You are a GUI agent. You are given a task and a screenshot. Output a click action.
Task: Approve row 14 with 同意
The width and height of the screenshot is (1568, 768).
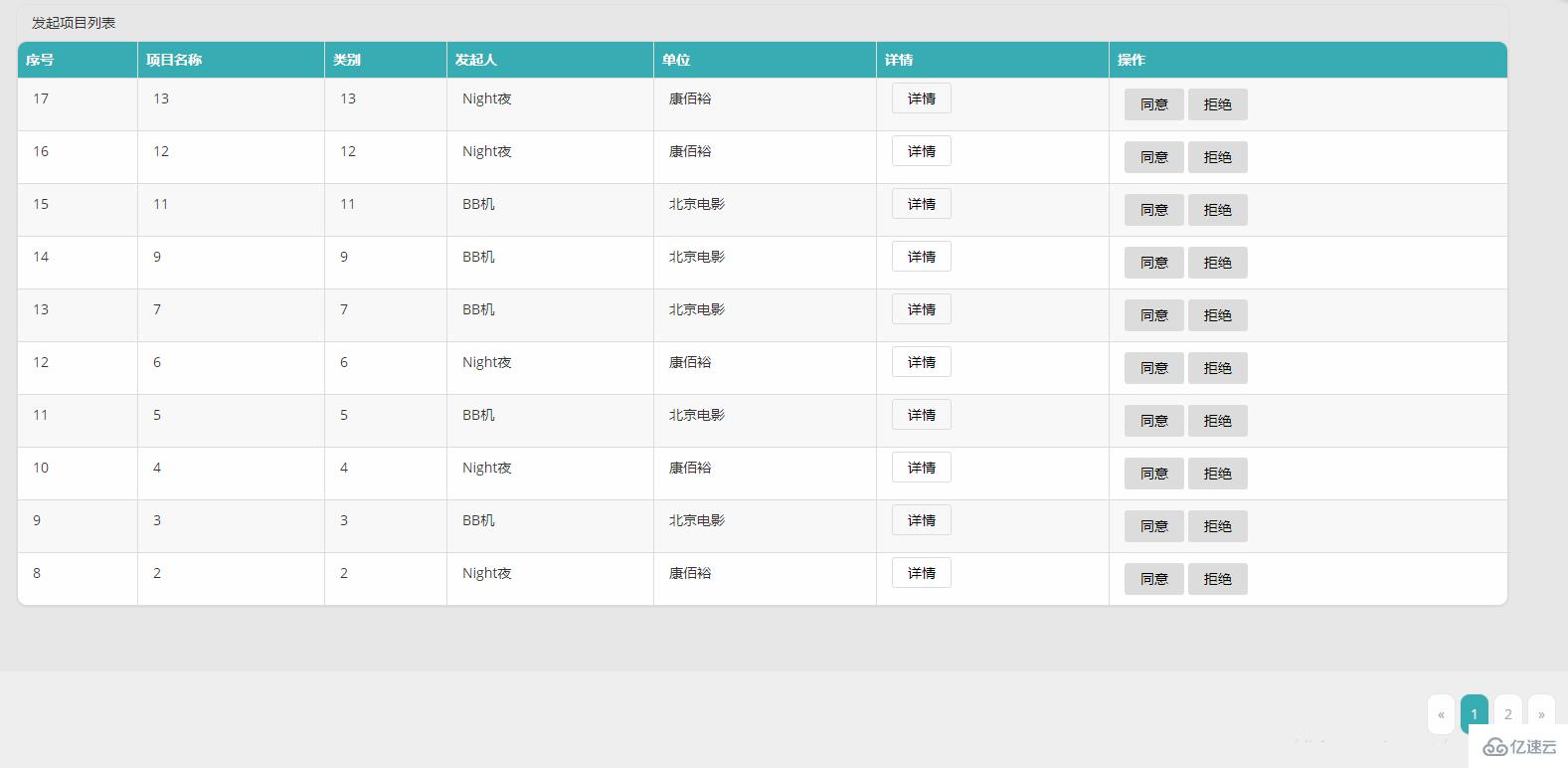coord(1153,263)
